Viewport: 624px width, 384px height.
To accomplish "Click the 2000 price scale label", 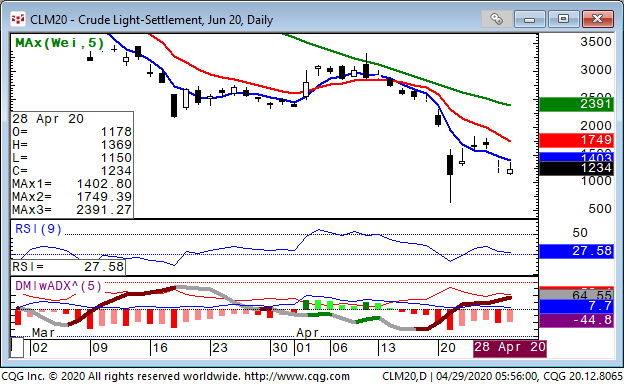I will [596, 125].
